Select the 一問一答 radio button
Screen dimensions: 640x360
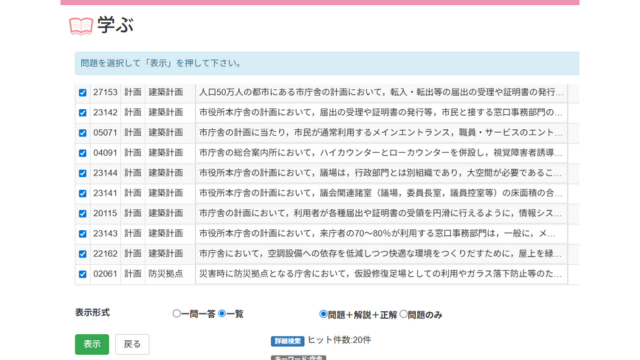[x=176, y=313]
